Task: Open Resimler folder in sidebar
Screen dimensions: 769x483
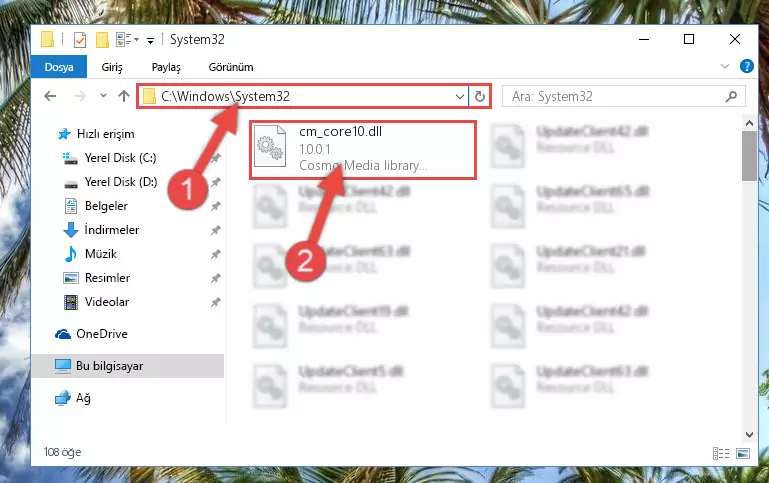Action: click(x=107, y=278)
